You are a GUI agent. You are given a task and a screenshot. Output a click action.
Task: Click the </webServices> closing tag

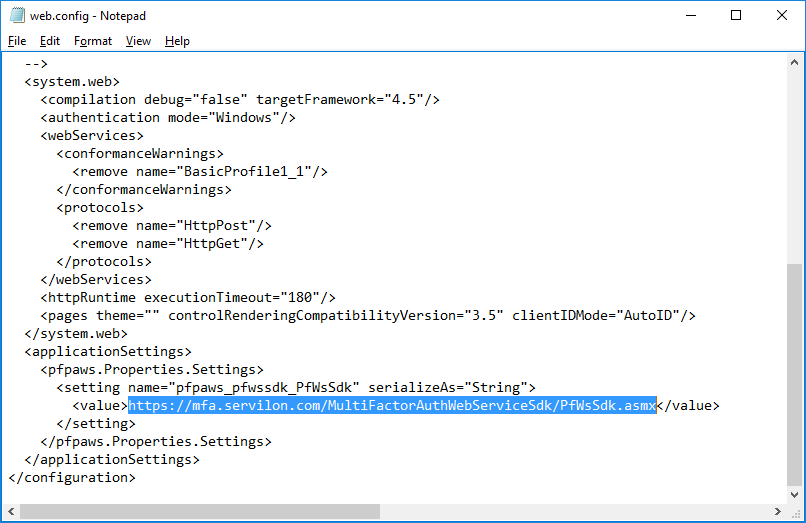pyautogui.click(x=96, y=279)
